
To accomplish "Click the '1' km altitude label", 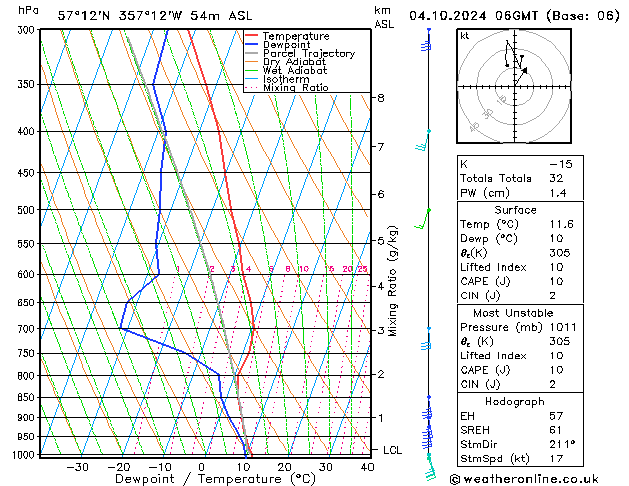I will click(381, 418).
